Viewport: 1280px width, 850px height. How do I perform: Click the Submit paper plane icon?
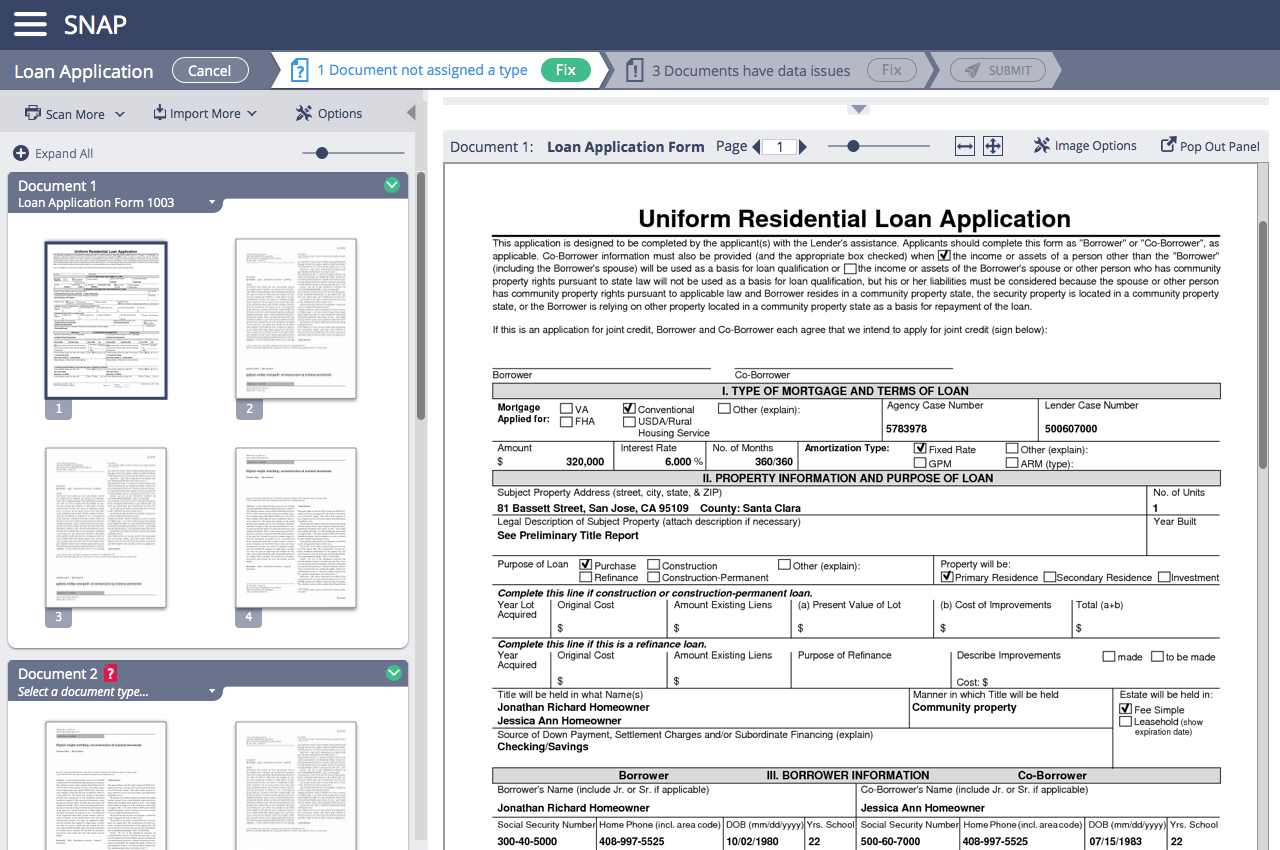970,70
